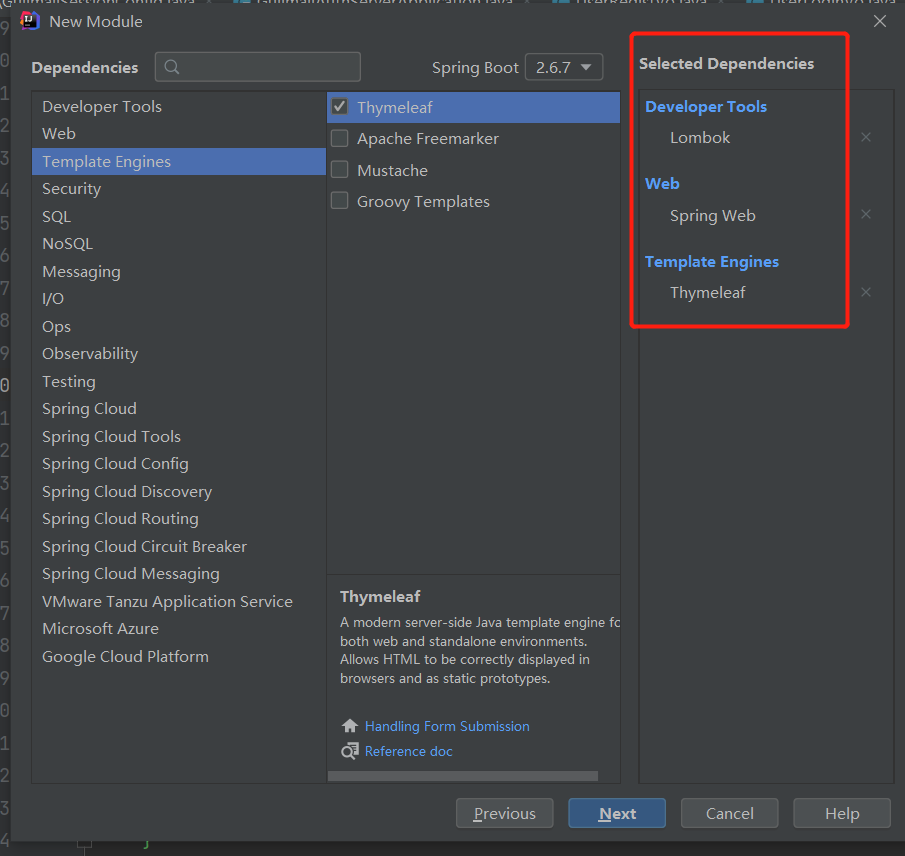Viewport: 905px width, 856px height.
Task: Click the search magnifier icon in Dependencies field
Action: tap(171, 67)
